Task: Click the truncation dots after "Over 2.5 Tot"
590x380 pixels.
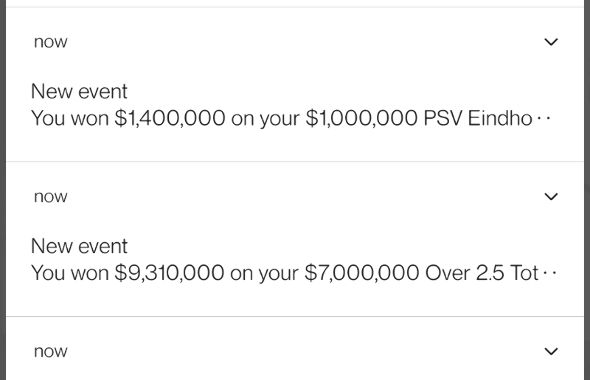Action: coord(549,273)
